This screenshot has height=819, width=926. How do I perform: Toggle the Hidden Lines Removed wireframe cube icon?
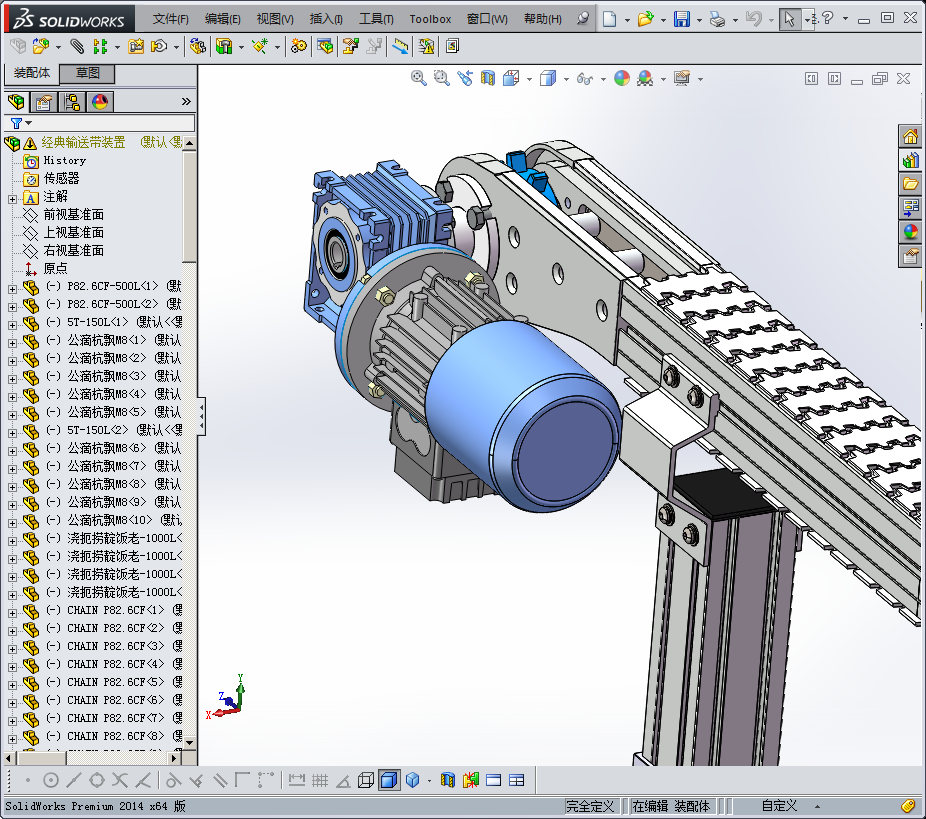coord(366,780)
